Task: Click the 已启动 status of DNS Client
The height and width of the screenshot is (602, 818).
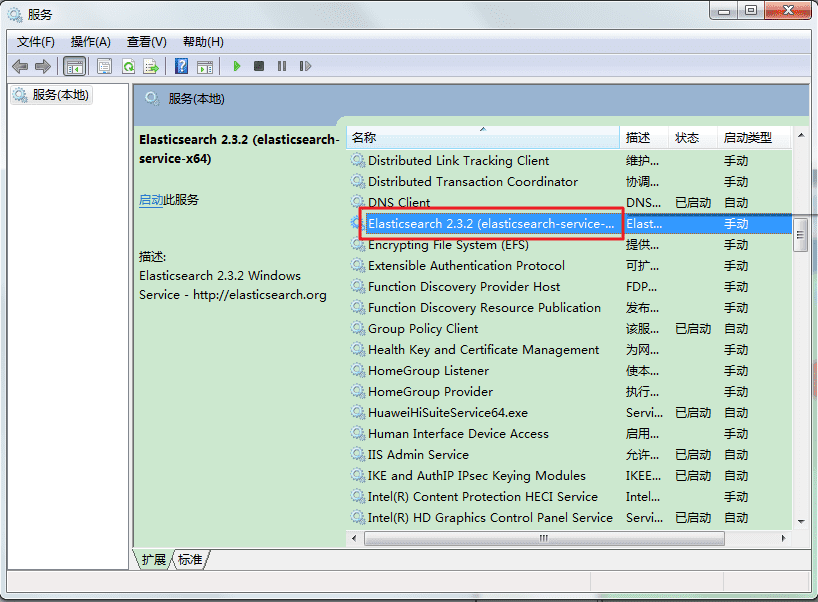Action: point(693,202)
